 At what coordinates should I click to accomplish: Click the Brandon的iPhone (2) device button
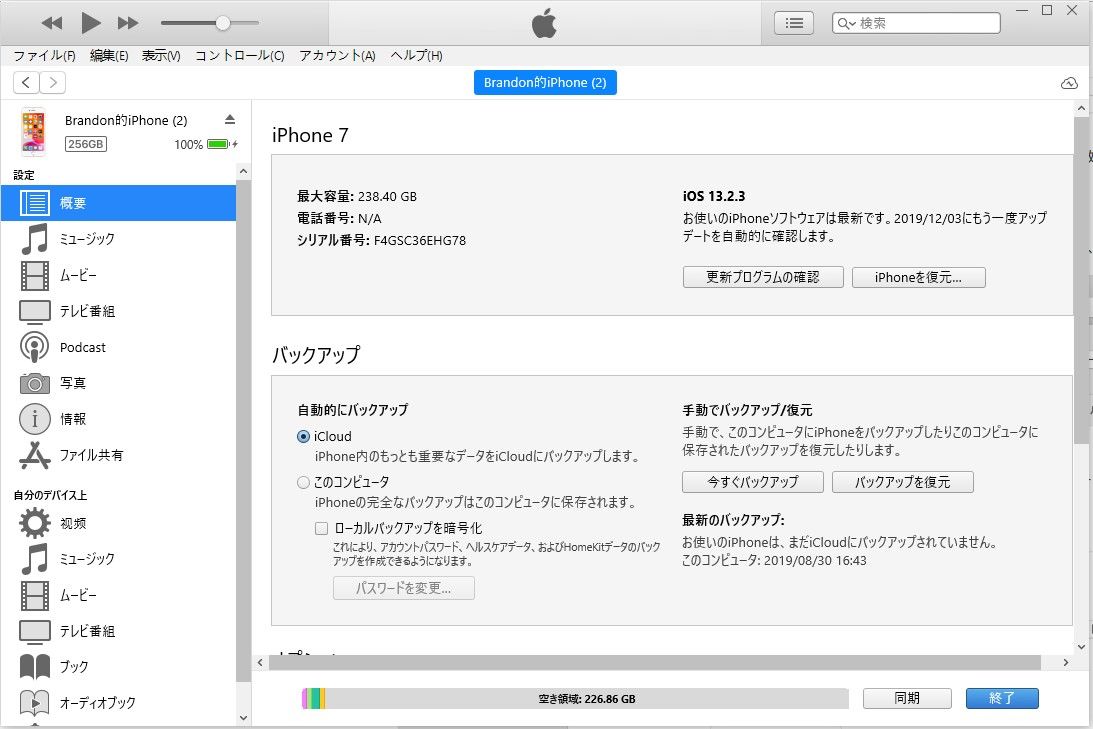point(545,82)
